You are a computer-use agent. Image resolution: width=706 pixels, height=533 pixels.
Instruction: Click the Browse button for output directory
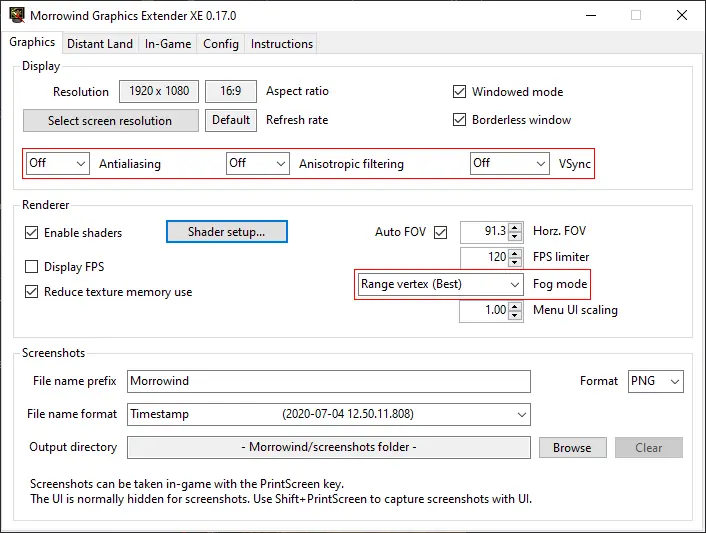click(572, 447)
